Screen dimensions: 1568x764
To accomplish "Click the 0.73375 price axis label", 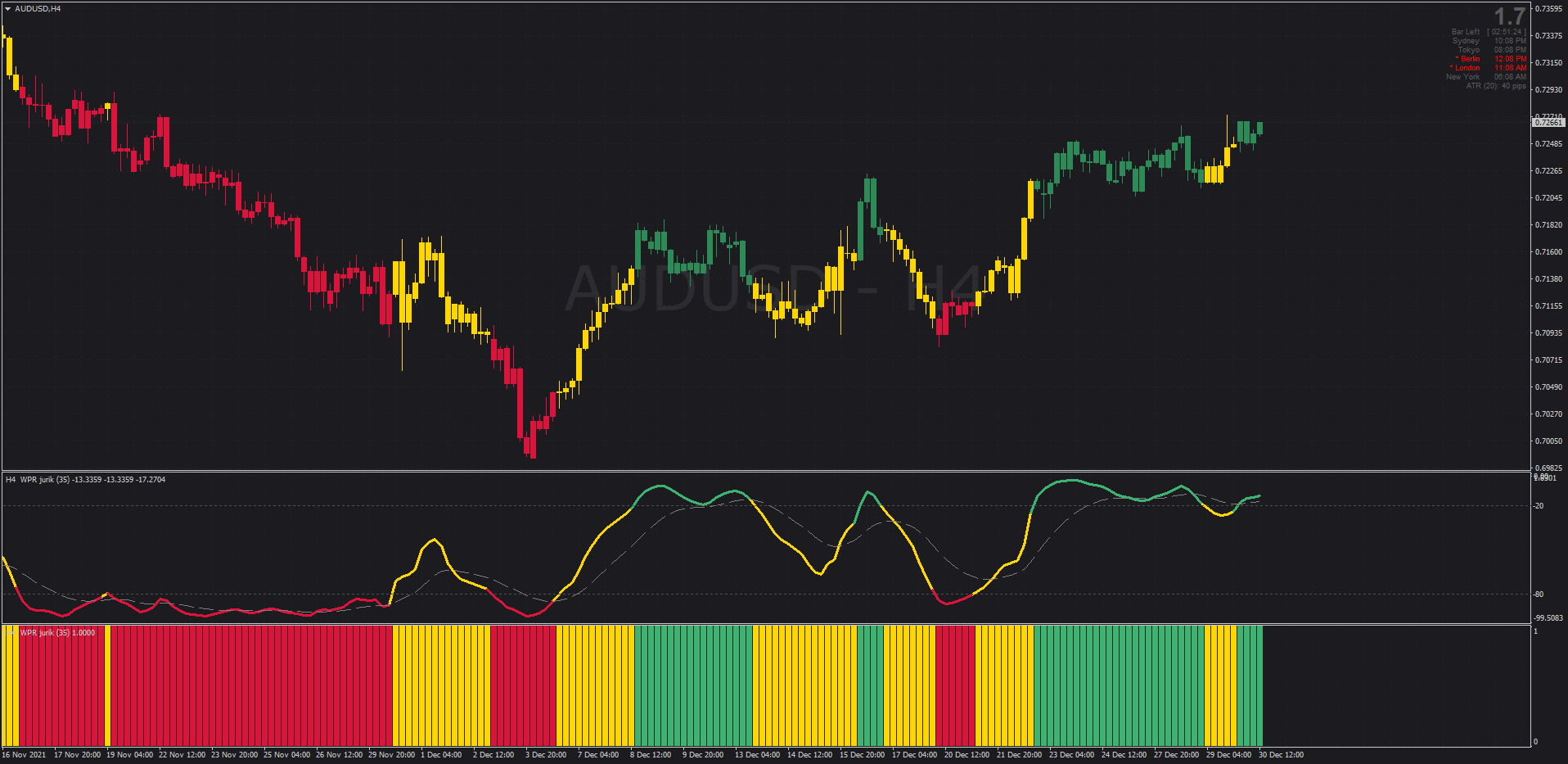I will 1548,36.
